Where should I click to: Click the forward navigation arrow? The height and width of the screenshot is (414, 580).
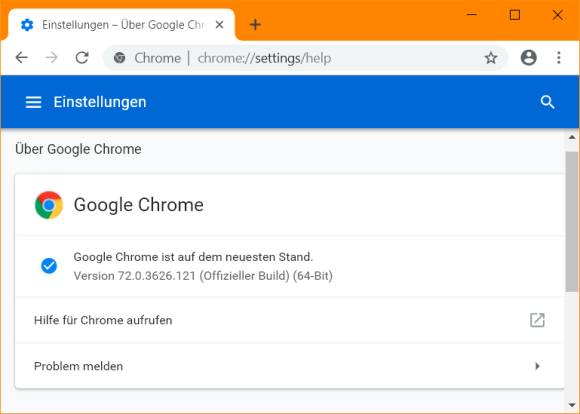point(51,58)
